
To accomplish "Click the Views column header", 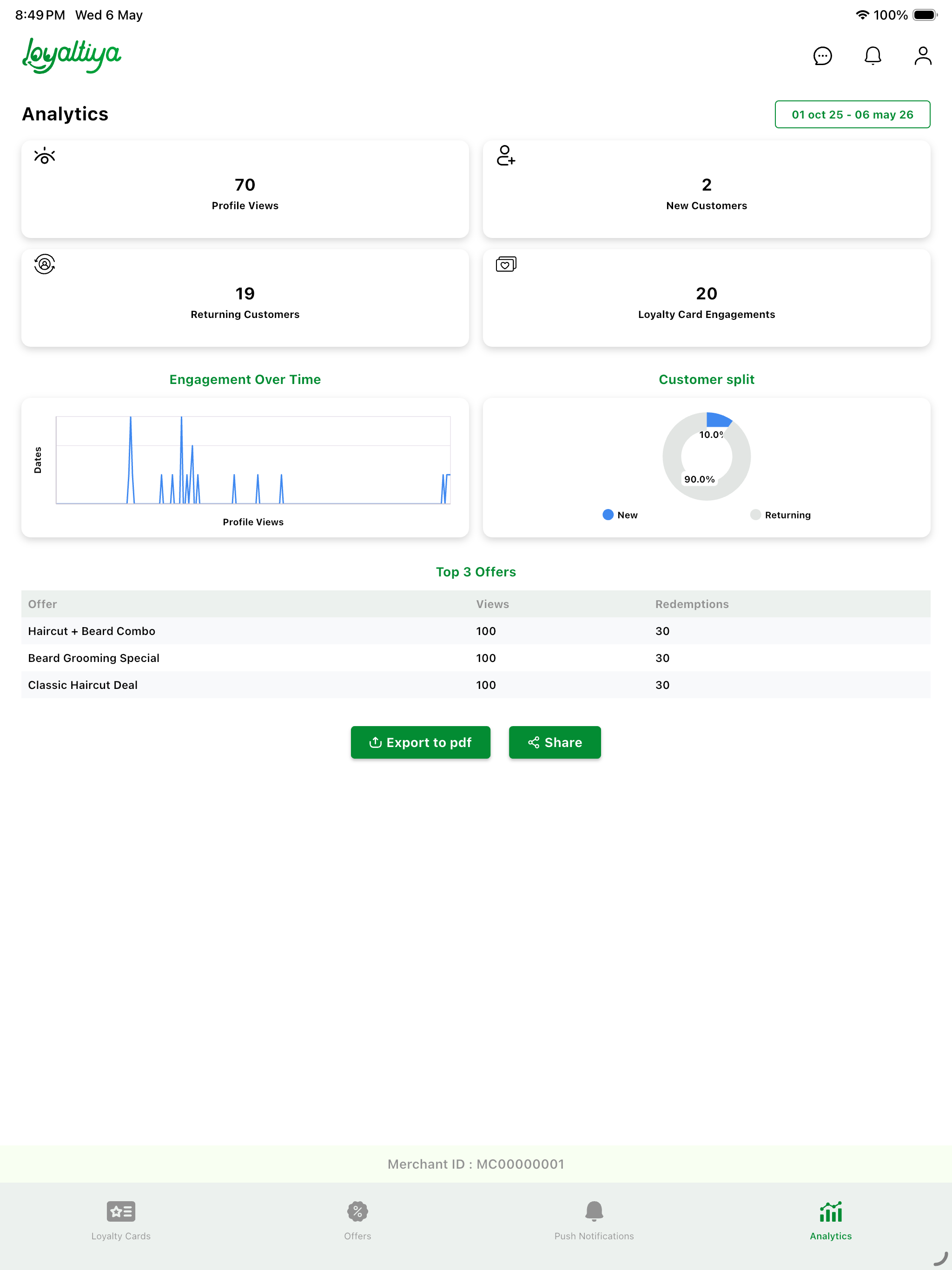I will [x=493, y=604].
